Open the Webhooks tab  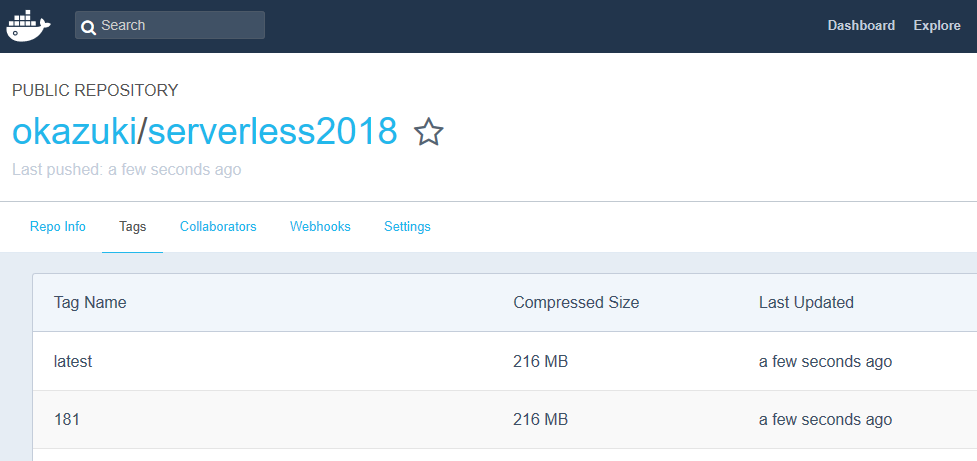[x=320, y=227]
